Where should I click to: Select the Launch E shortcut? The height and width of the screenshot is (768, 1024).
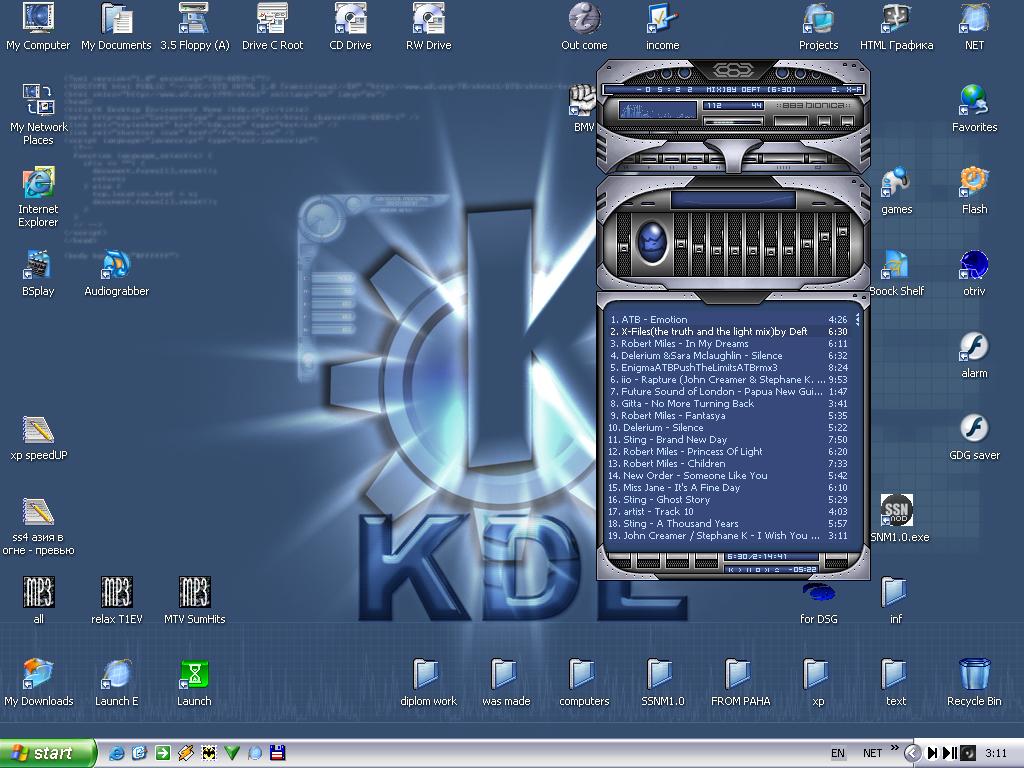116,683
